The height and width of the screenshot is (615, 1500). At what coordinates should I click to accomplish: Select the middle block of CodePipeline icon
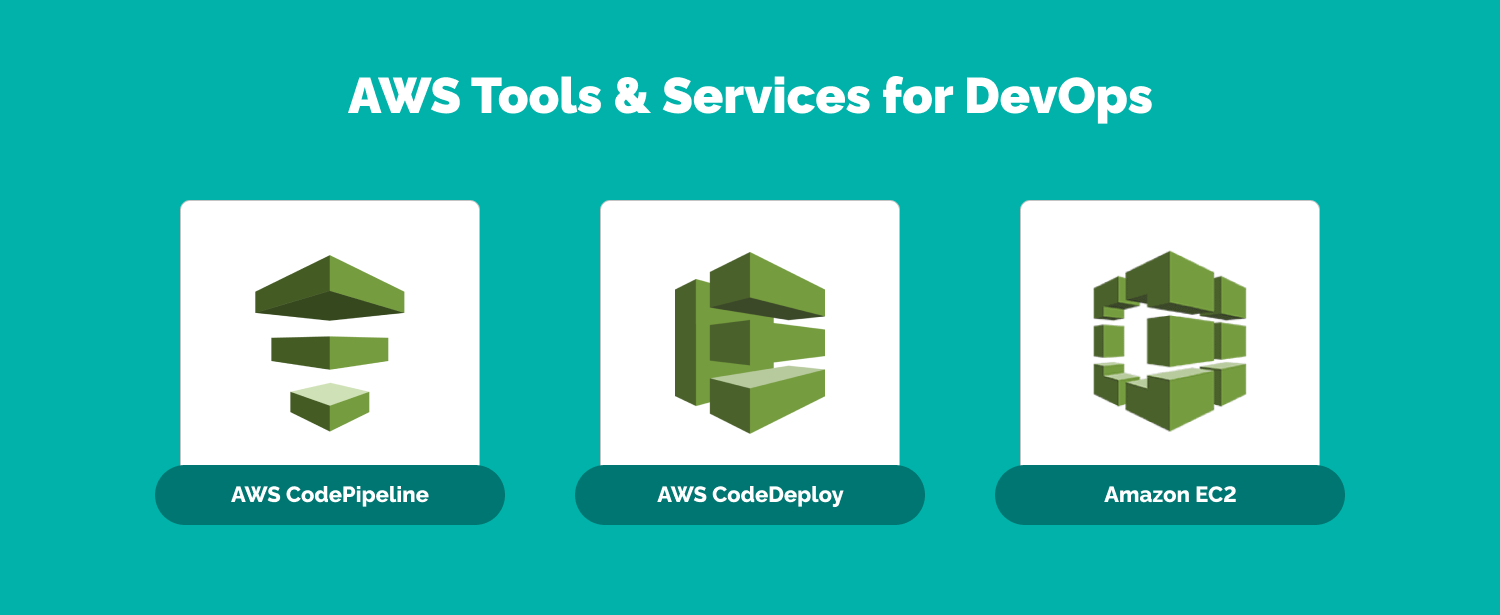click(330, 351)
